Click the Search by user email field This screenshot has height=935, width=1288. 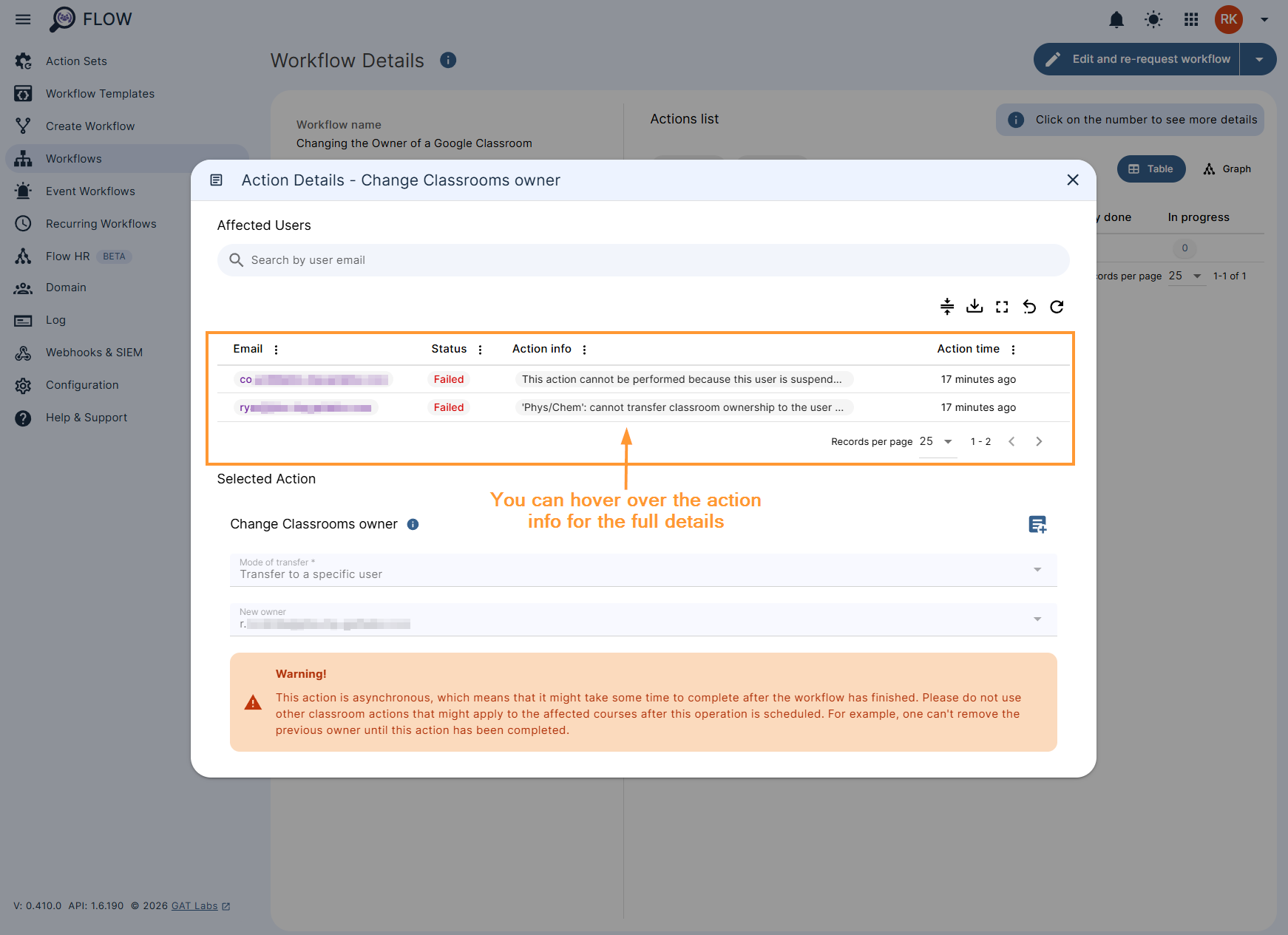pyautogui.click(x=643, y=260)
